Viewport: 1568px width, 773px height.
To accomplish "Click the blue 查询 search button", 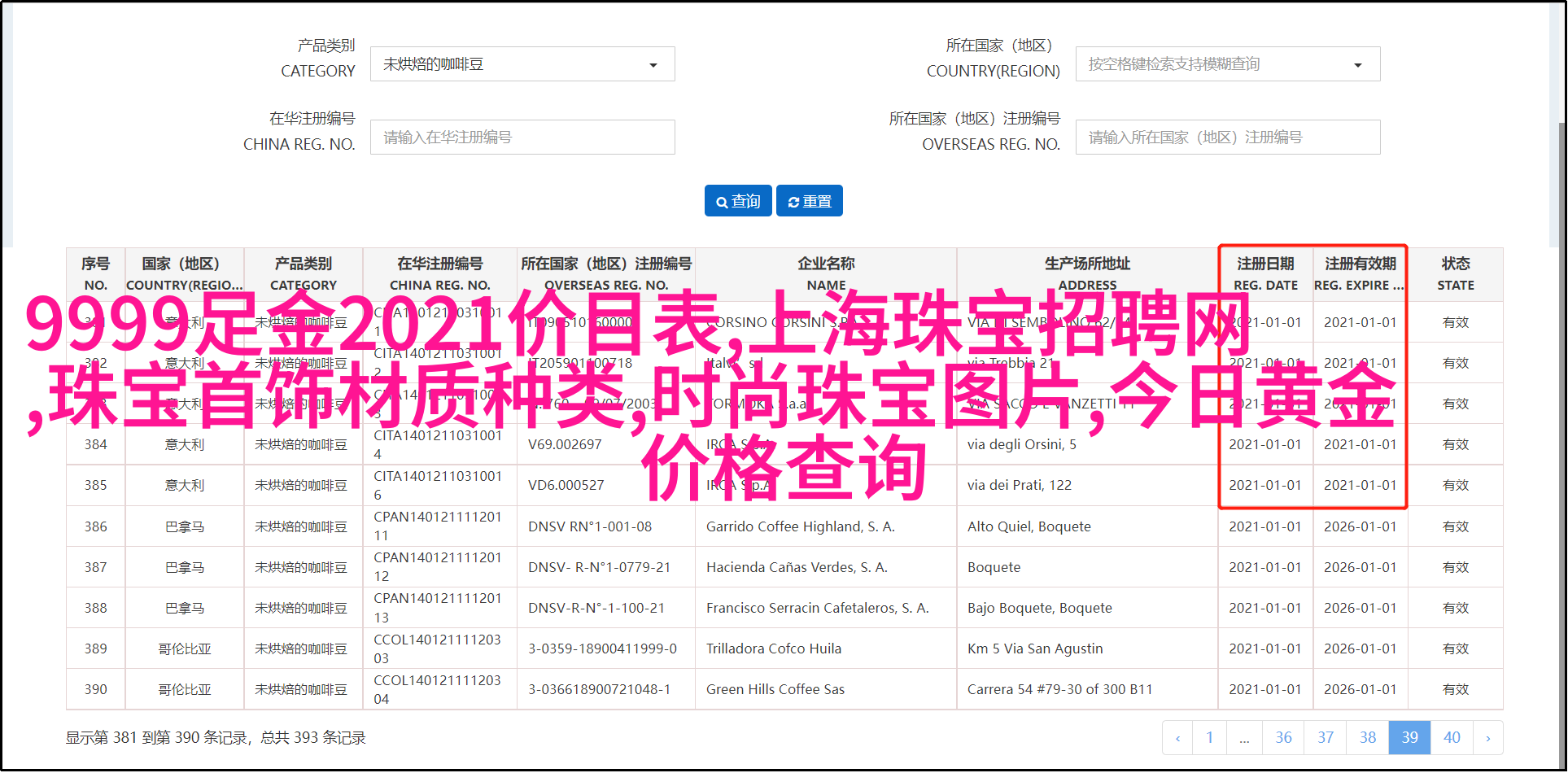I will [738, 201].
